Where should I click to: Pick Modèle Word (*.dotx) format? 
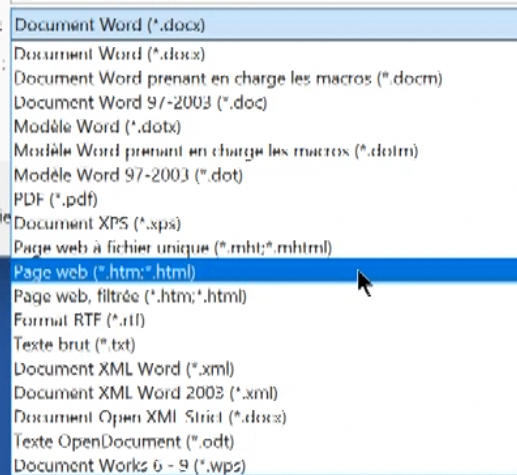(264, 127)
